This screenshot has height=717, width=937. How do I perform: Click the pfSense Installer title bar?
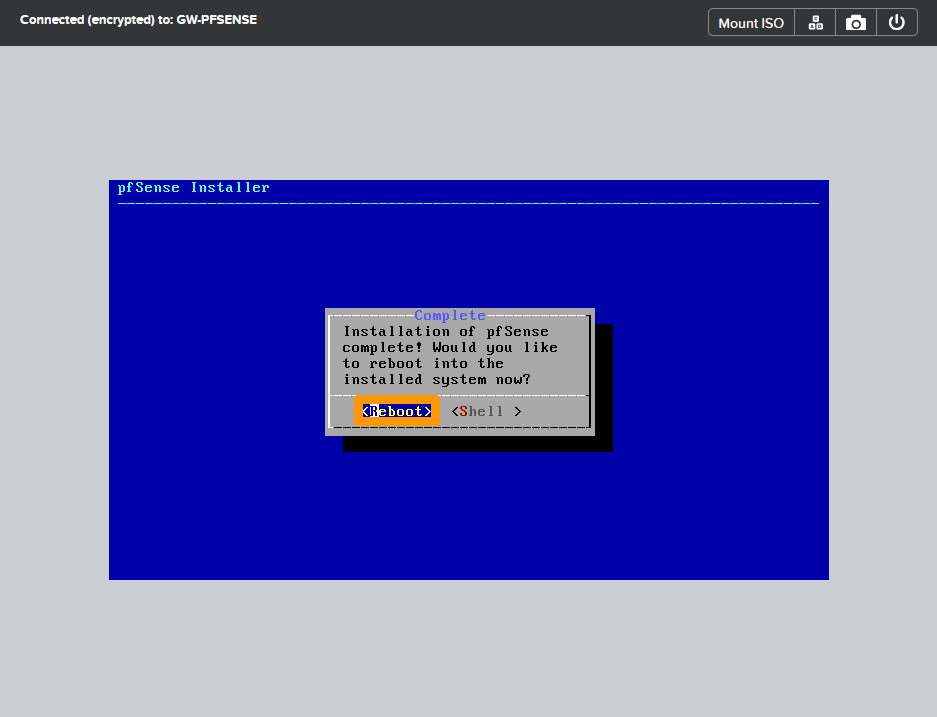[x=193, y=187]
